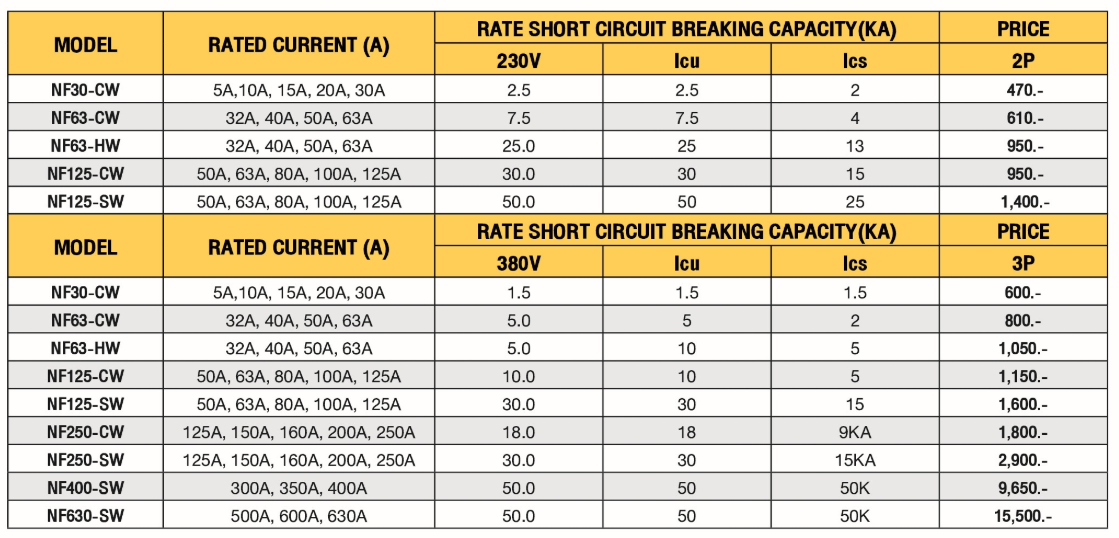The width and height of the screenshot is (1119, 538).
Task: Click the 15KA Ics value
Action: pyautogui.click(x=854, y=460)
